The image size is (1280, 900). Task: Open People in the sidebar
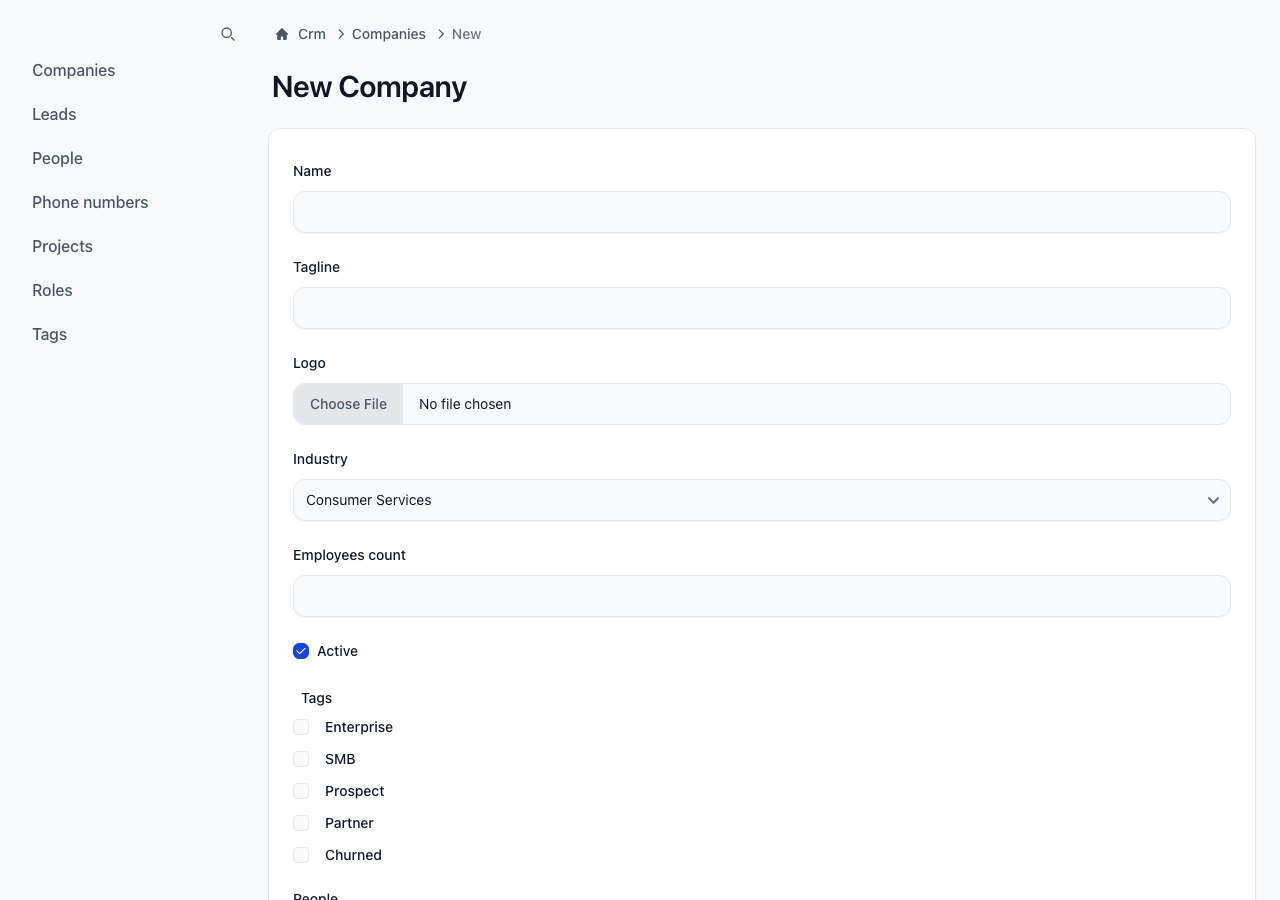point(57,158)
